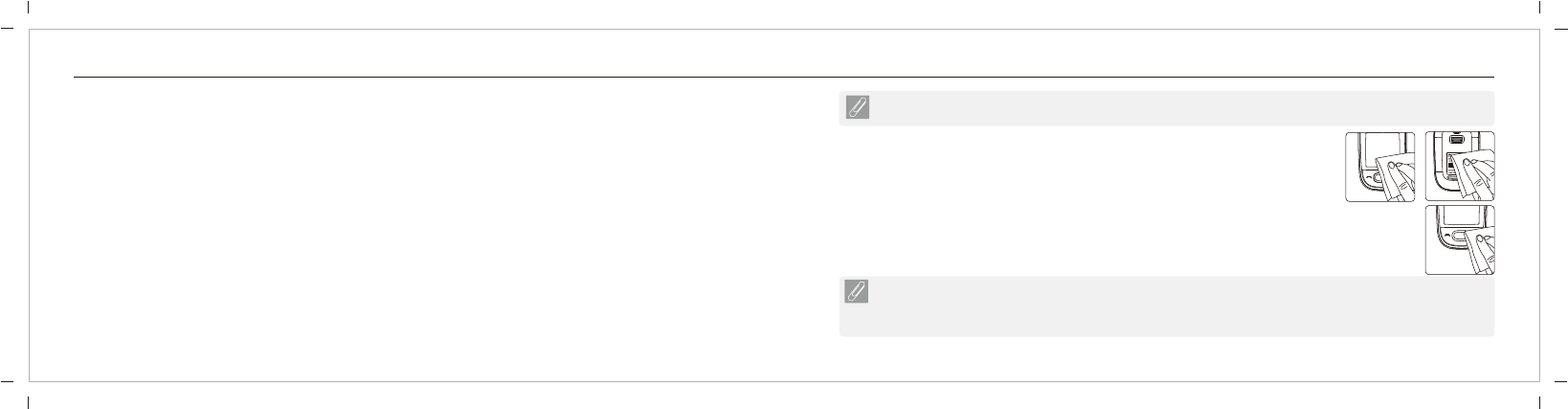The image size is (1568, 409).
Task: Click the bottom-right horizontal crop mark
Action: pos(1559,380)
